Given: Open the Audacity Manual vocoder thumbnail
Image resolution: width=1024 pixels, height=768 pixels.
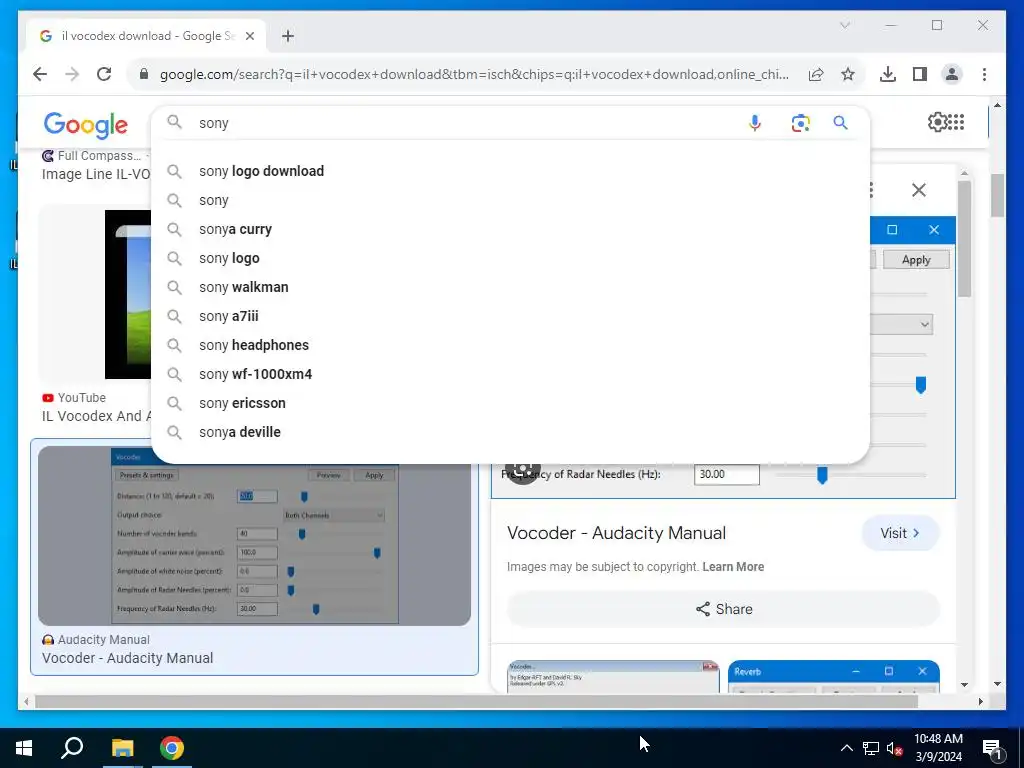Looking at the screenshot, I should click(x=254, y=536).
